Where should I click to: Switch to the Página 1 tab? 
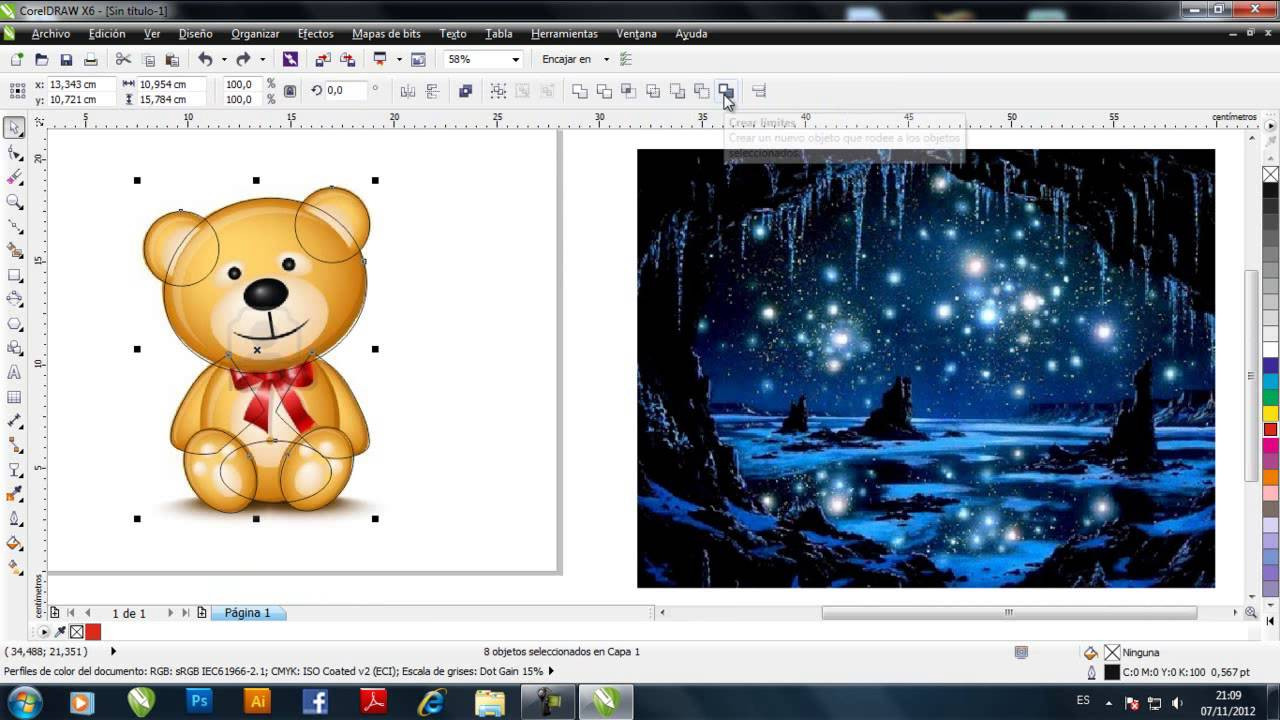pyautogui.click(x=248, y=612)
